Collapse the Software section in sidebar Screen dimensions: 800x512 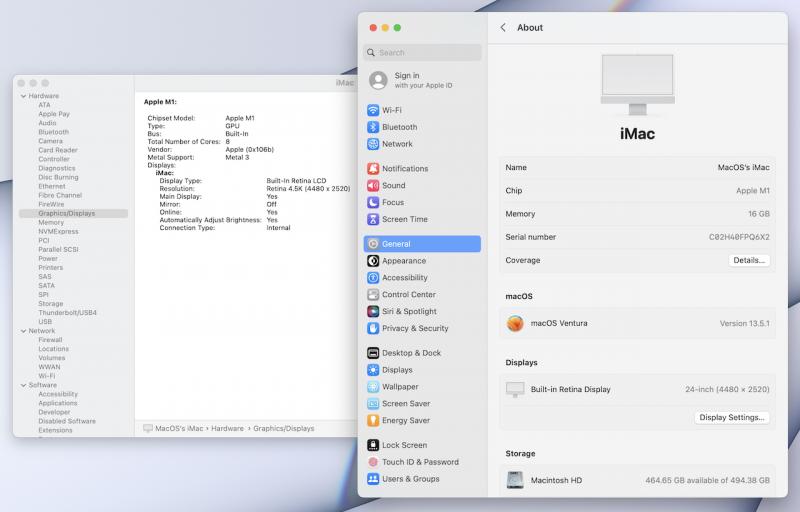23,385
